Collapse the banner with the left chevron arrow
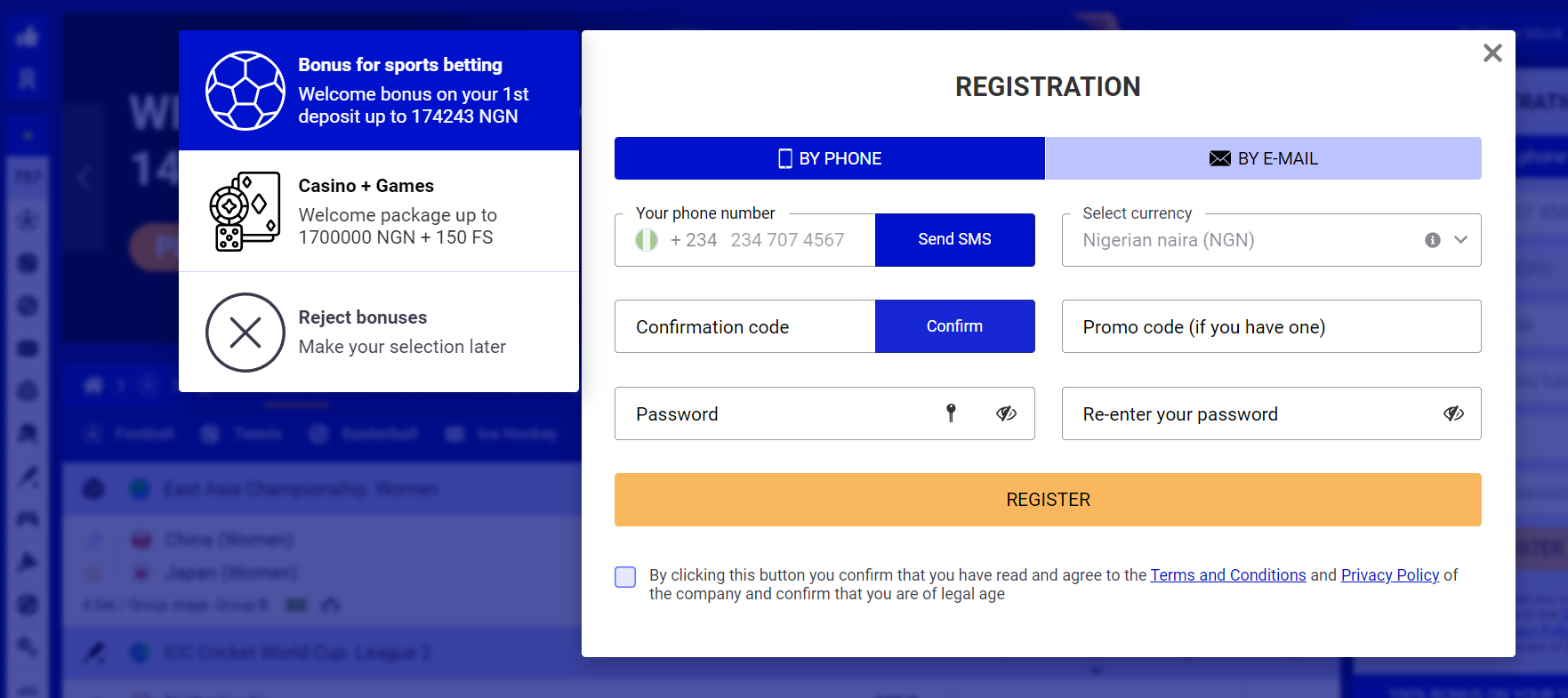The image size is (1568, 698). (85, 178)
